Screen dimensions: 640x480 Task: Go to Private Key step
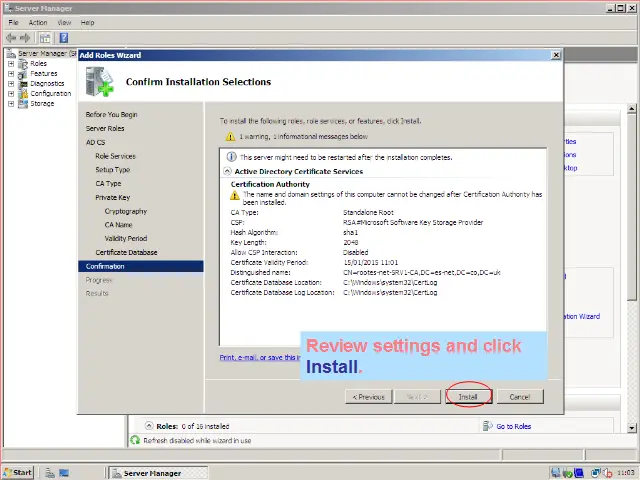(x=113, y=198)
